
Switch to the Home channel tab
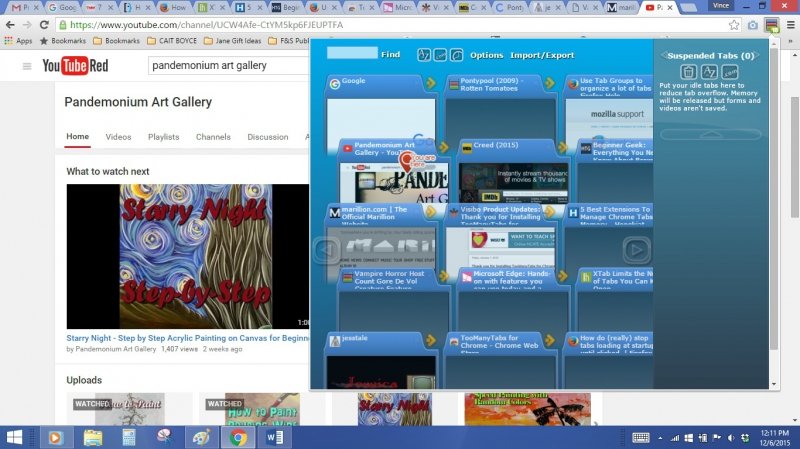[78, 136]
